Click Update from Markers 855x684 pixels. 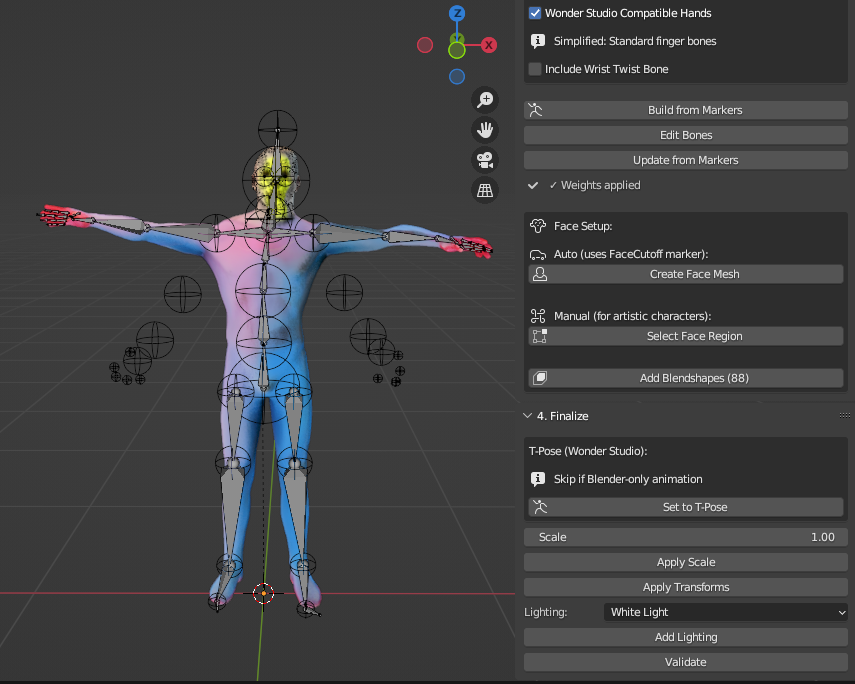685,160
